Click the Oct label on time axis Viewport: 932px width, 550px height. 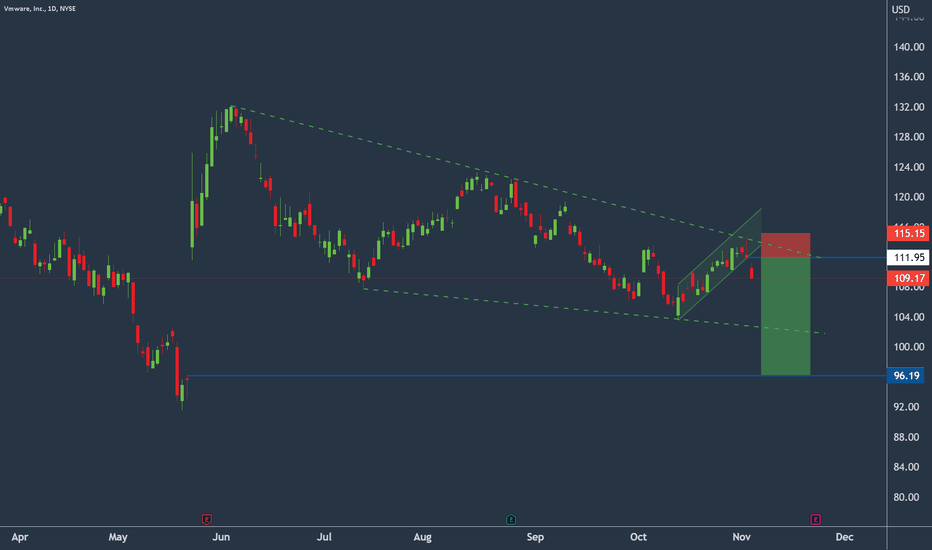point(638,537)
